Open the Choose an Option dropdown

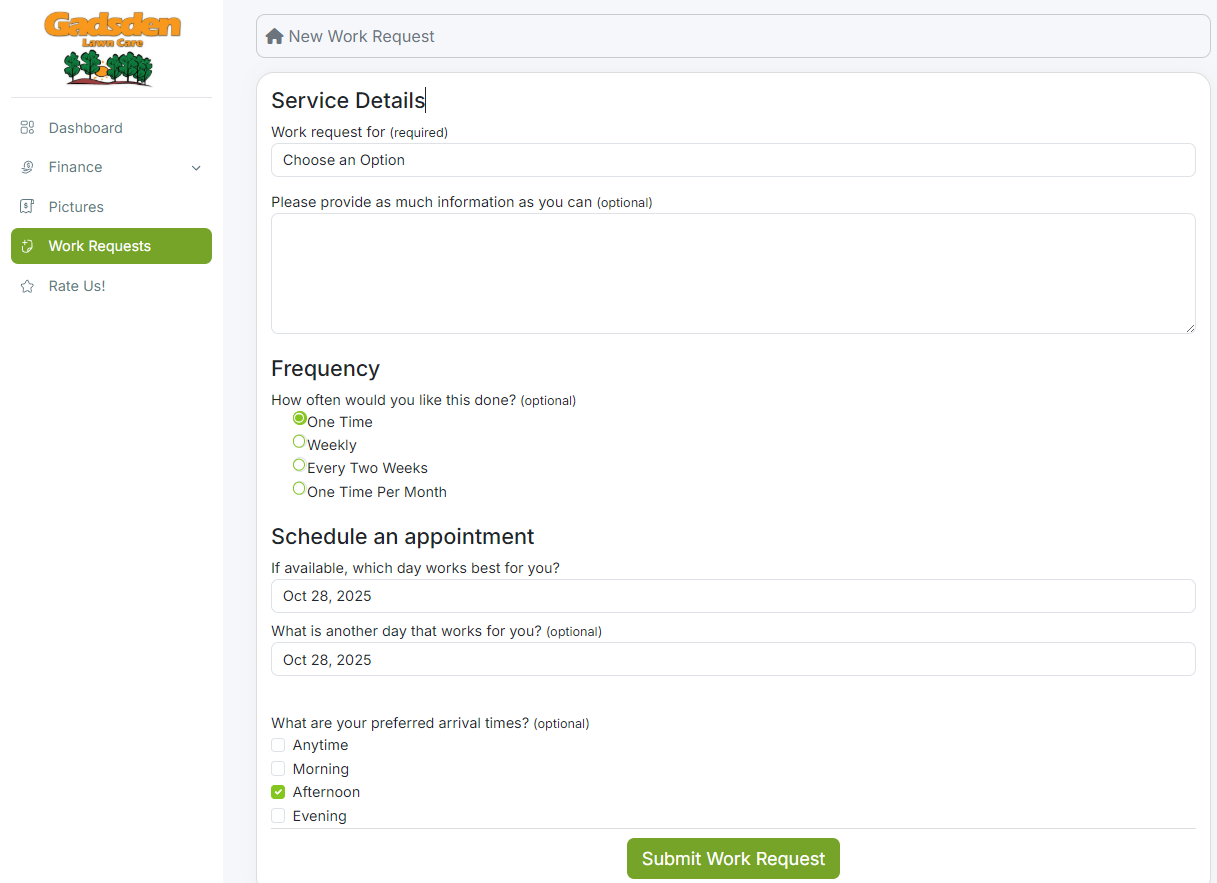tap(733, 160)
